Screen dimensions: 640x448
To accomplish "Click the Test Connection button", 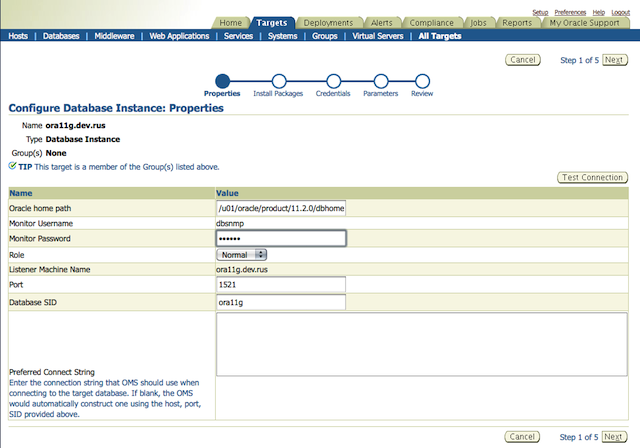I will point(592,177).
